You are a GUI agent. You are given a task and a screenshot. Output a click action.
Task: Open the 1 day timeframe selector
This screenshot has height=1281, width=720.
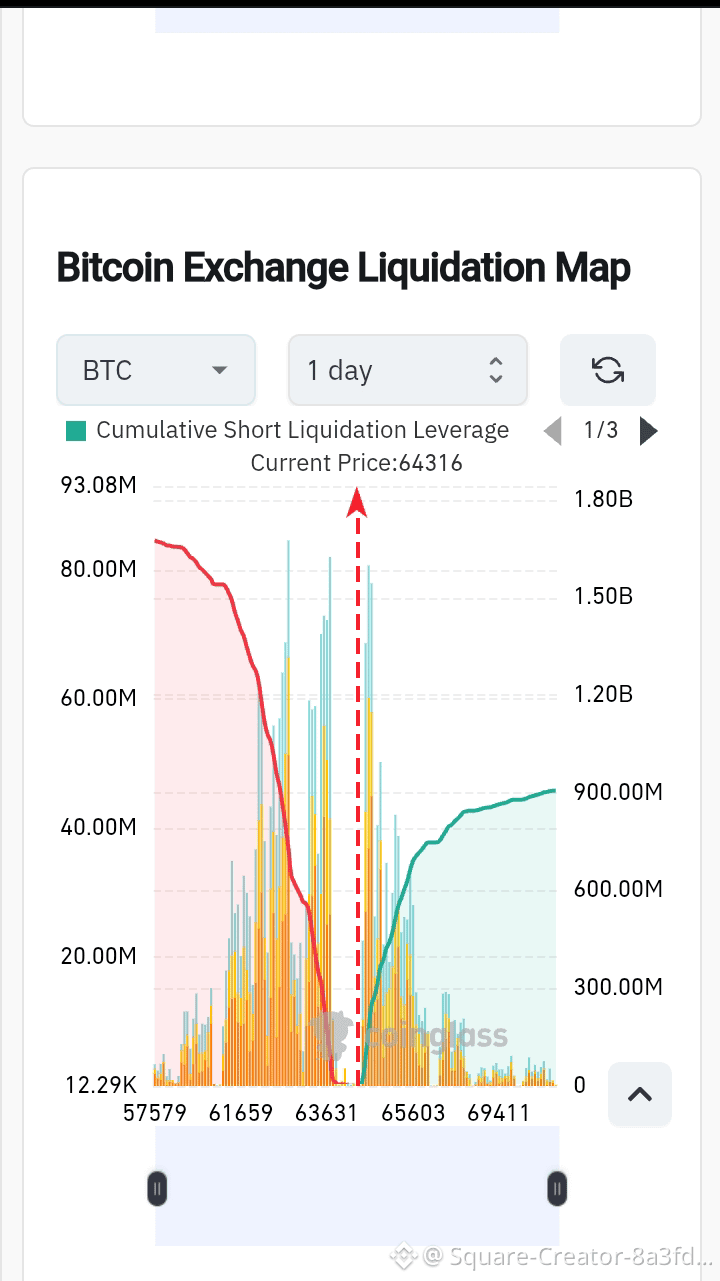click(x=408, y=370)
